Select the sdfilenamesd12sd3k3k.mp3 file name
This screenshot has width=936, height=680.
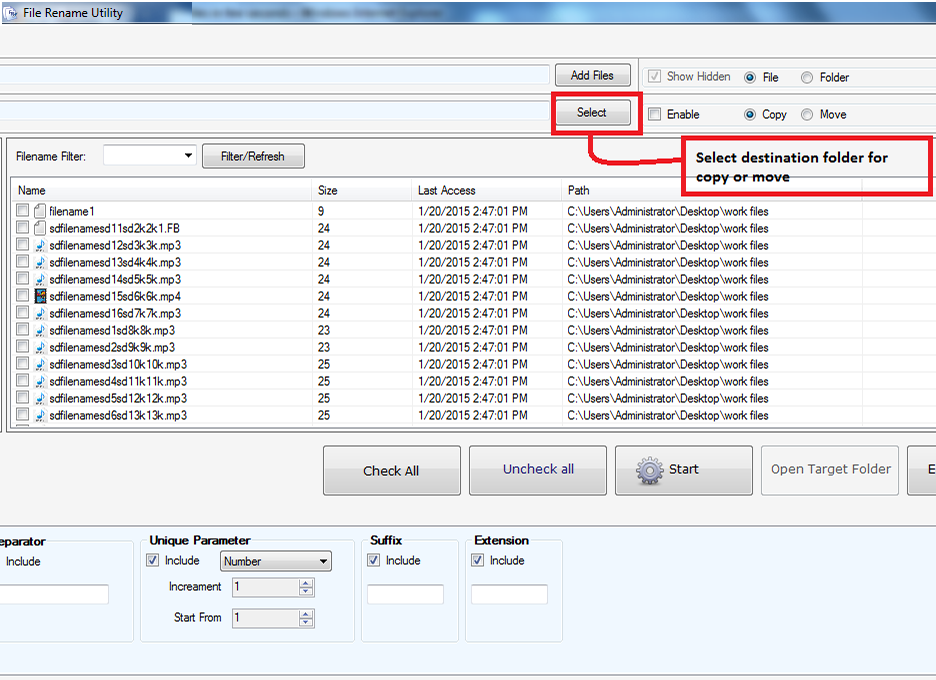click(115, 245)
